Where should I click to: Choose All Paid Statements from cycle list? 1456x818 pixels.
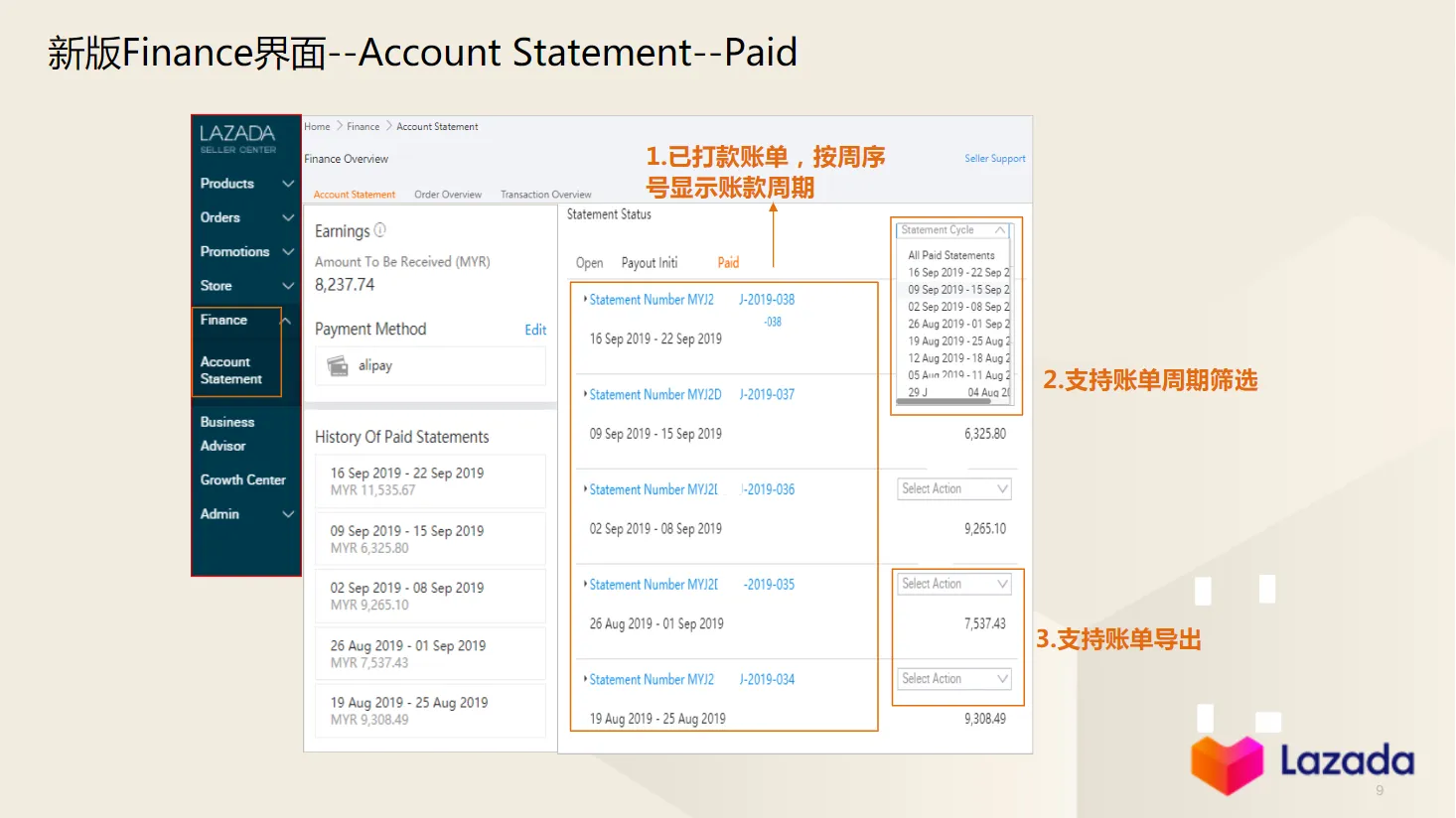(x=950, y=255)
